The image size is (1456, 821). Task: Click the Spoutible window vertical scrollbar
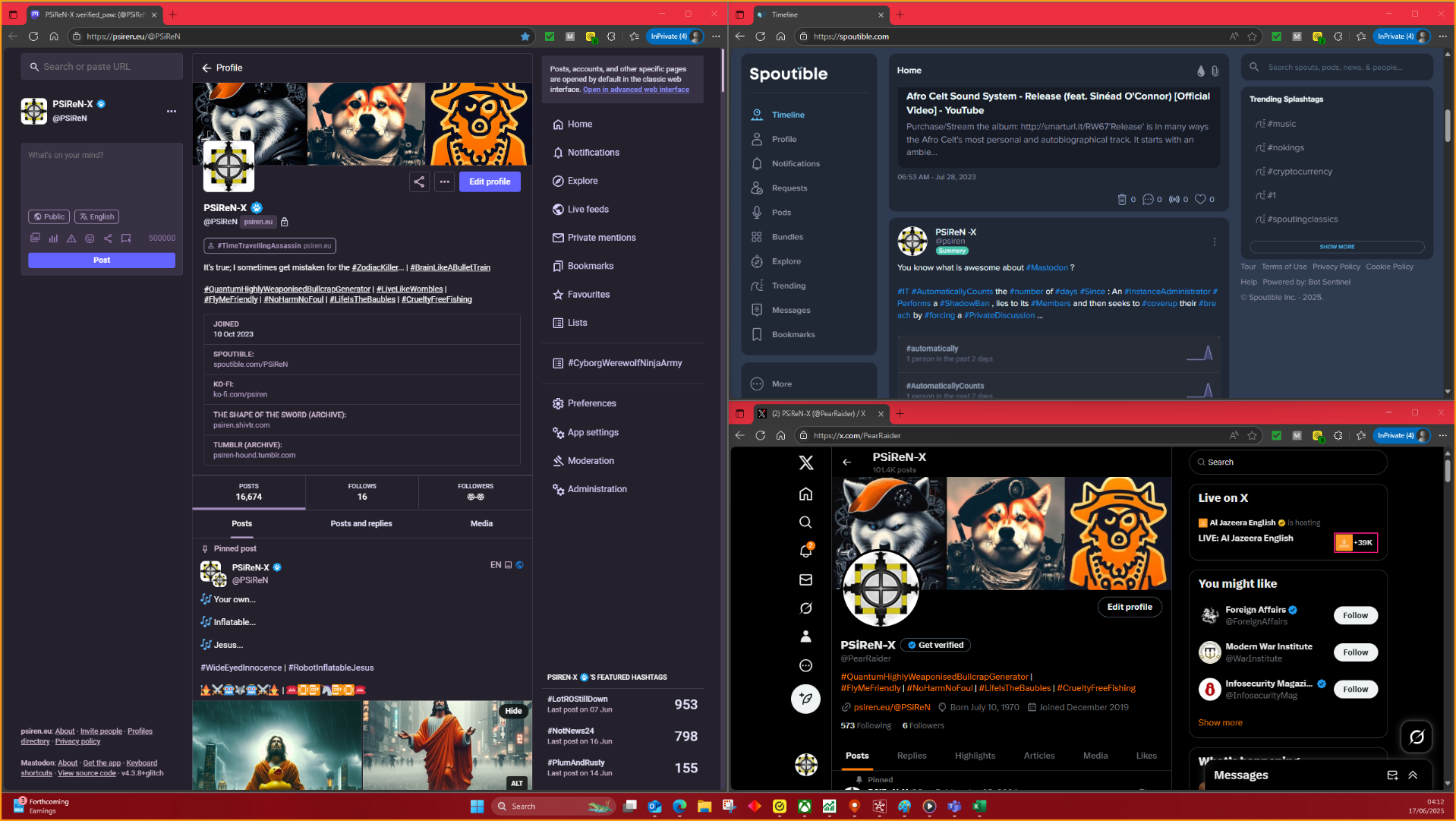point(1448,125)
